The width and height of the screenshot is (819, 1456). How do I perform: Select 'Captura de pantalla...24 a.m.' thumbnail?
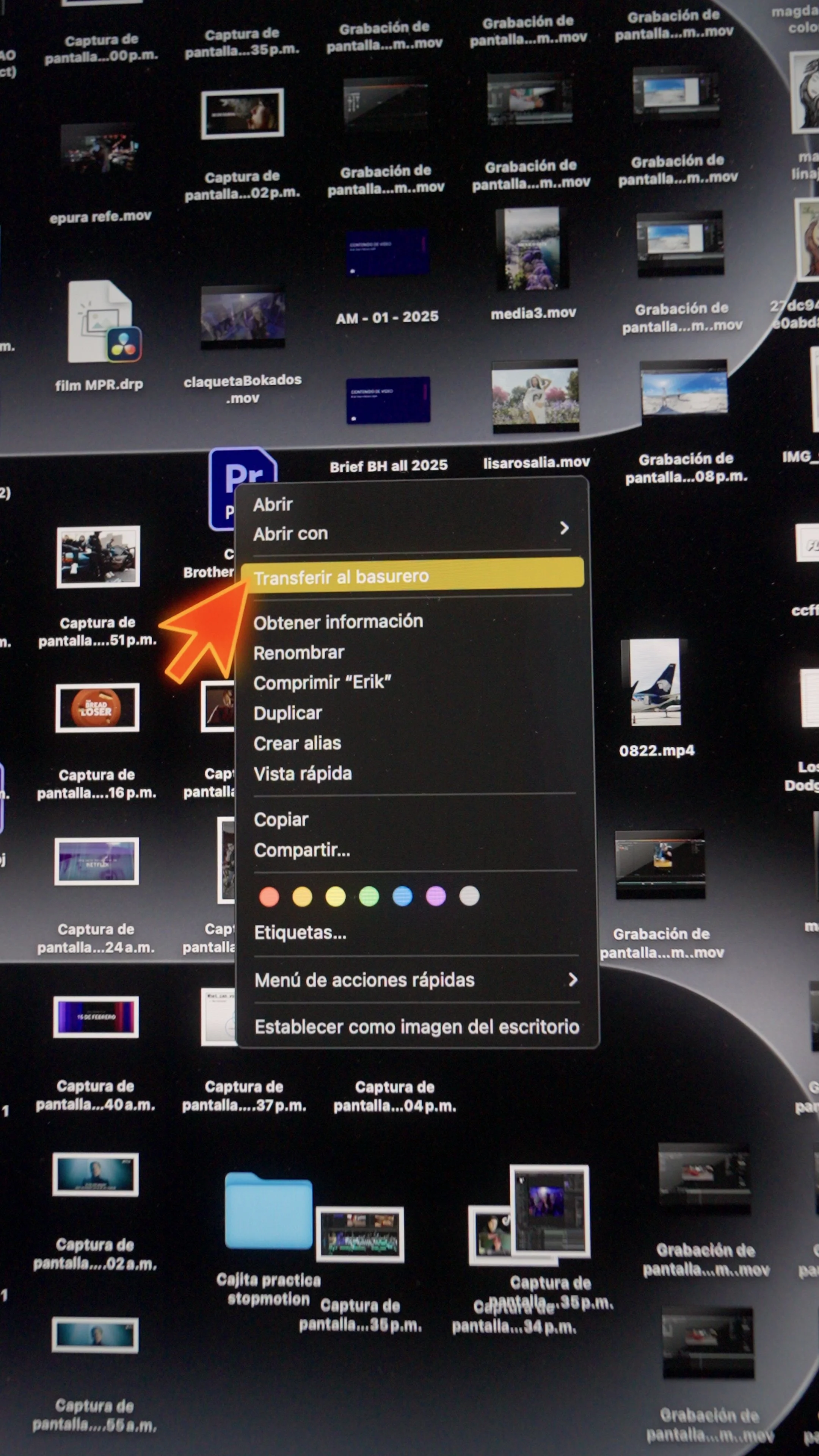(97, 861)
